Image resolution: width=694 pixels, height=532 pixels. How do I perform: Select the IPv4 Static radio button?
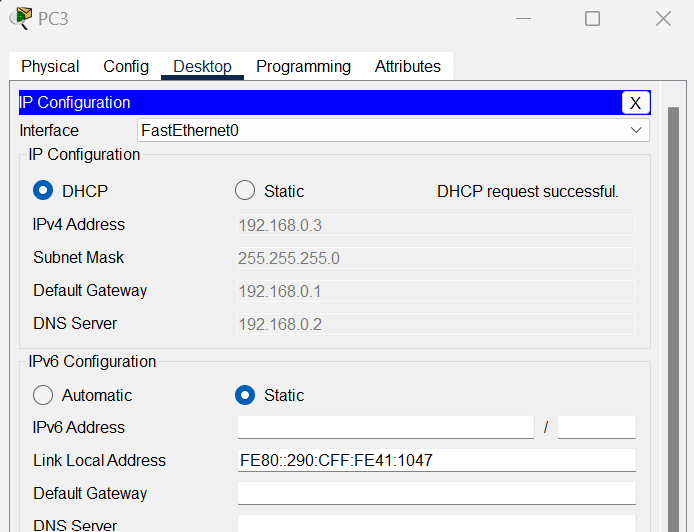(245, 190)
